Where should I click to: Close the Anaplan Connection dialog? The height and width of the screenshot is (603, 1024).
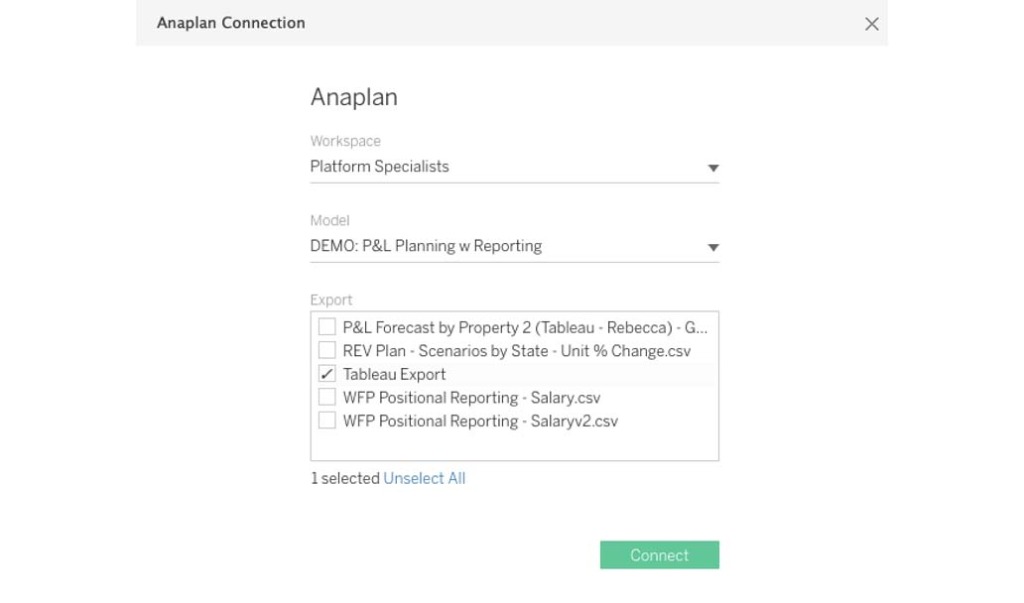tap(871, 23)
